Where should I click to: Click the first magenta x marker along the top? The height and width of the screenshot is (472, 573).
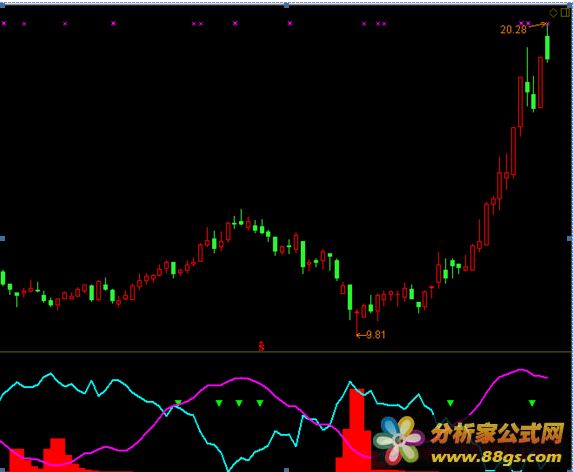[x=4, y=24]
